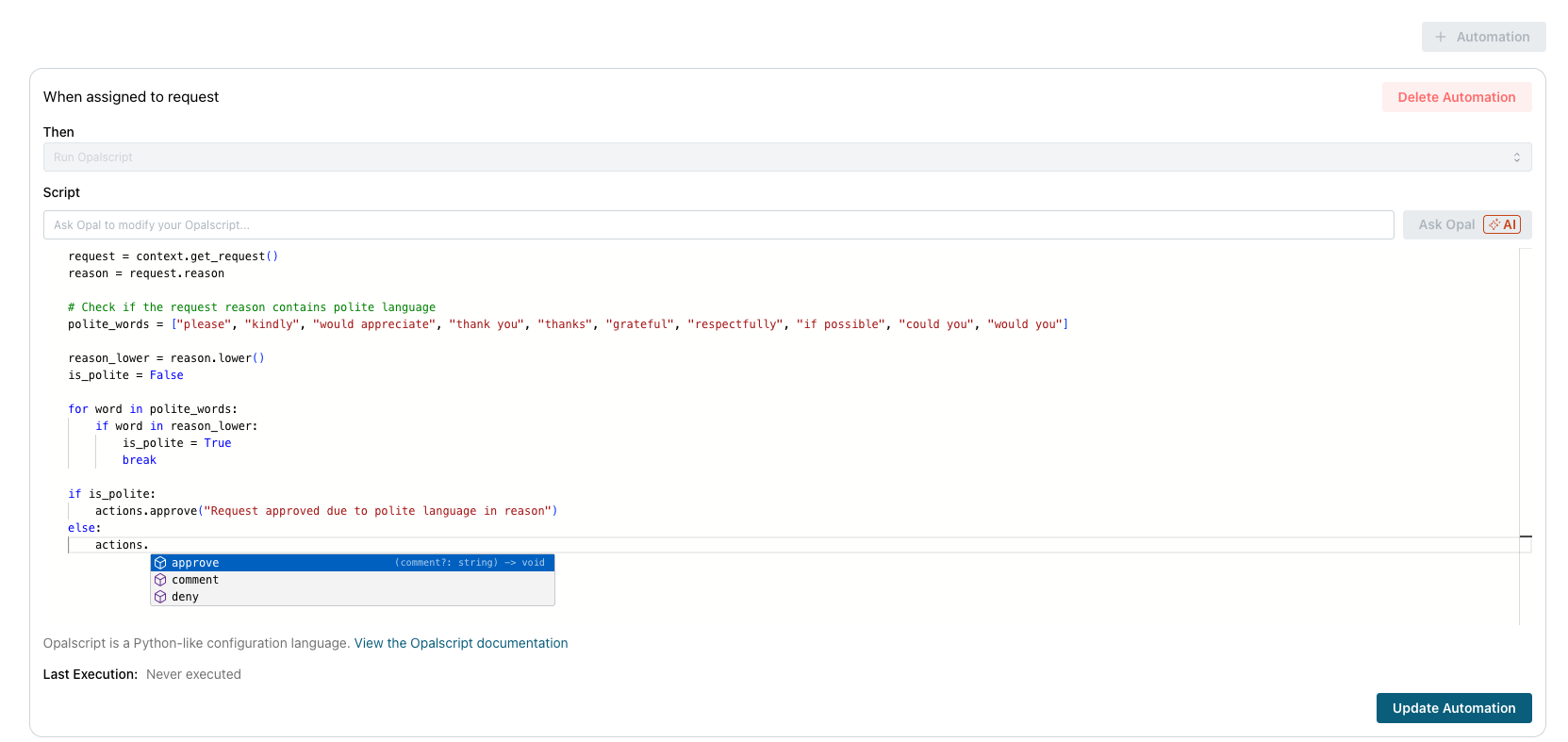Select deny from autocomplete list
The width and height of the screenshot is (1568, 742).
(x=353, y=597)
